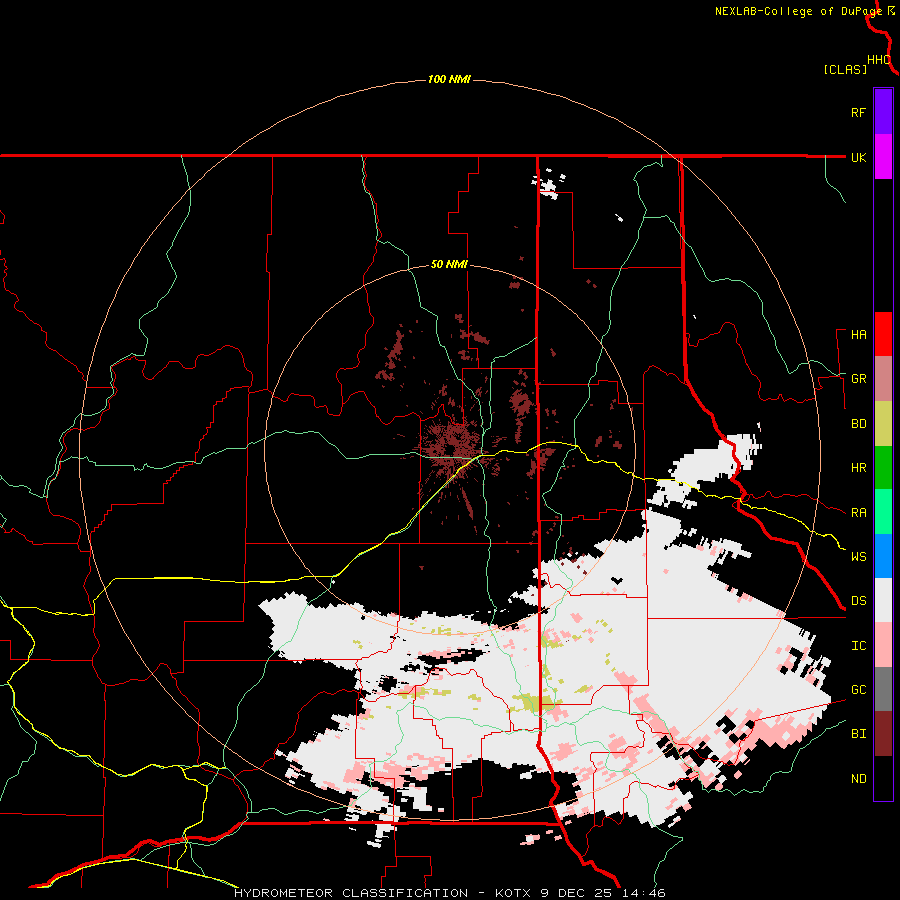900x900 pixels.
Task: Click the UK legend label
Action: [858, 157]
